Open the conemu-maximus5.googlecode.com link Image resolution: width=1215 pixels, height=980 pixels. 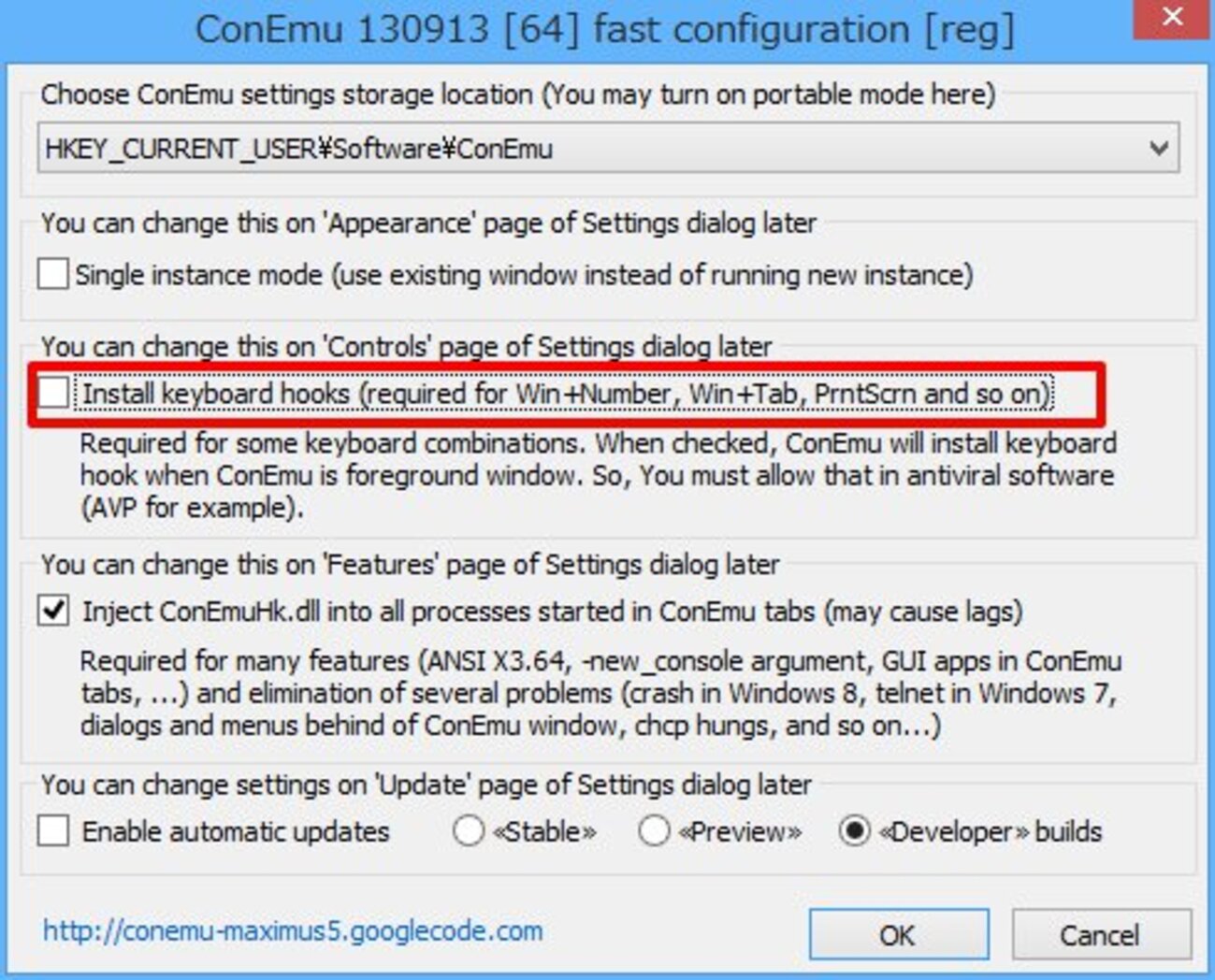(x=293, y=931)
